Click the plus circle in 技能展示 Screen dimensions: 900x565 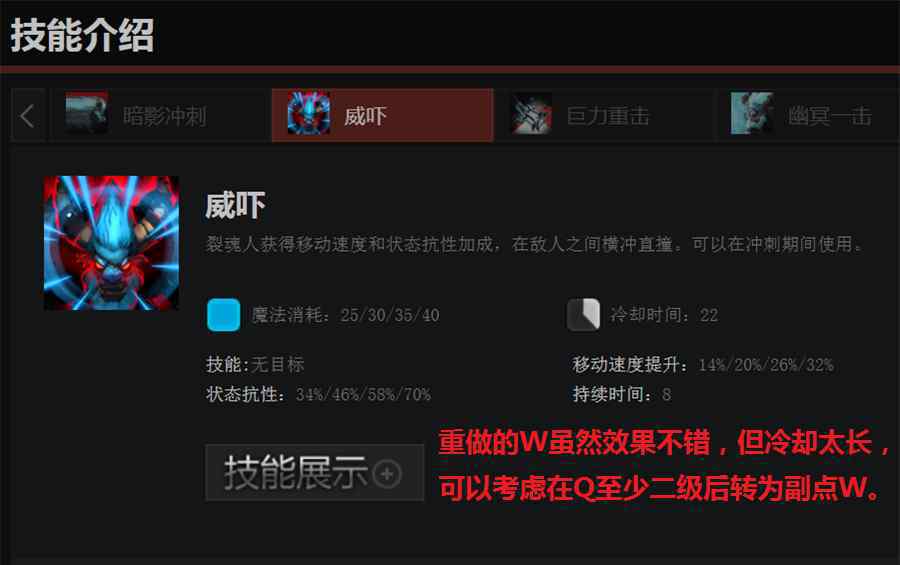tap(387, 474)
